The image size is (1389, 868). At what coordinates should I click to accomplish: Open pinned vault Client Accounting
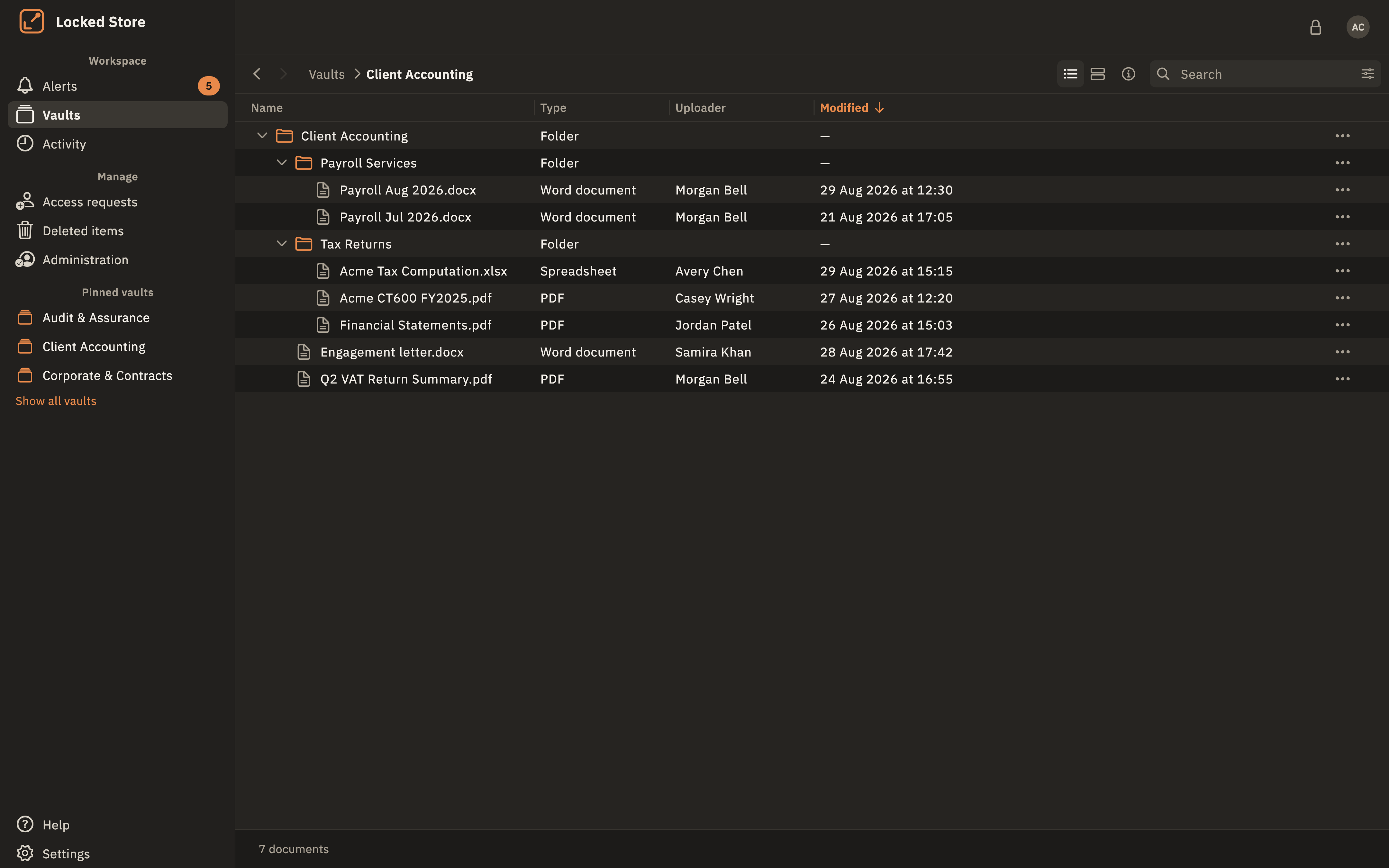[118, 347]
